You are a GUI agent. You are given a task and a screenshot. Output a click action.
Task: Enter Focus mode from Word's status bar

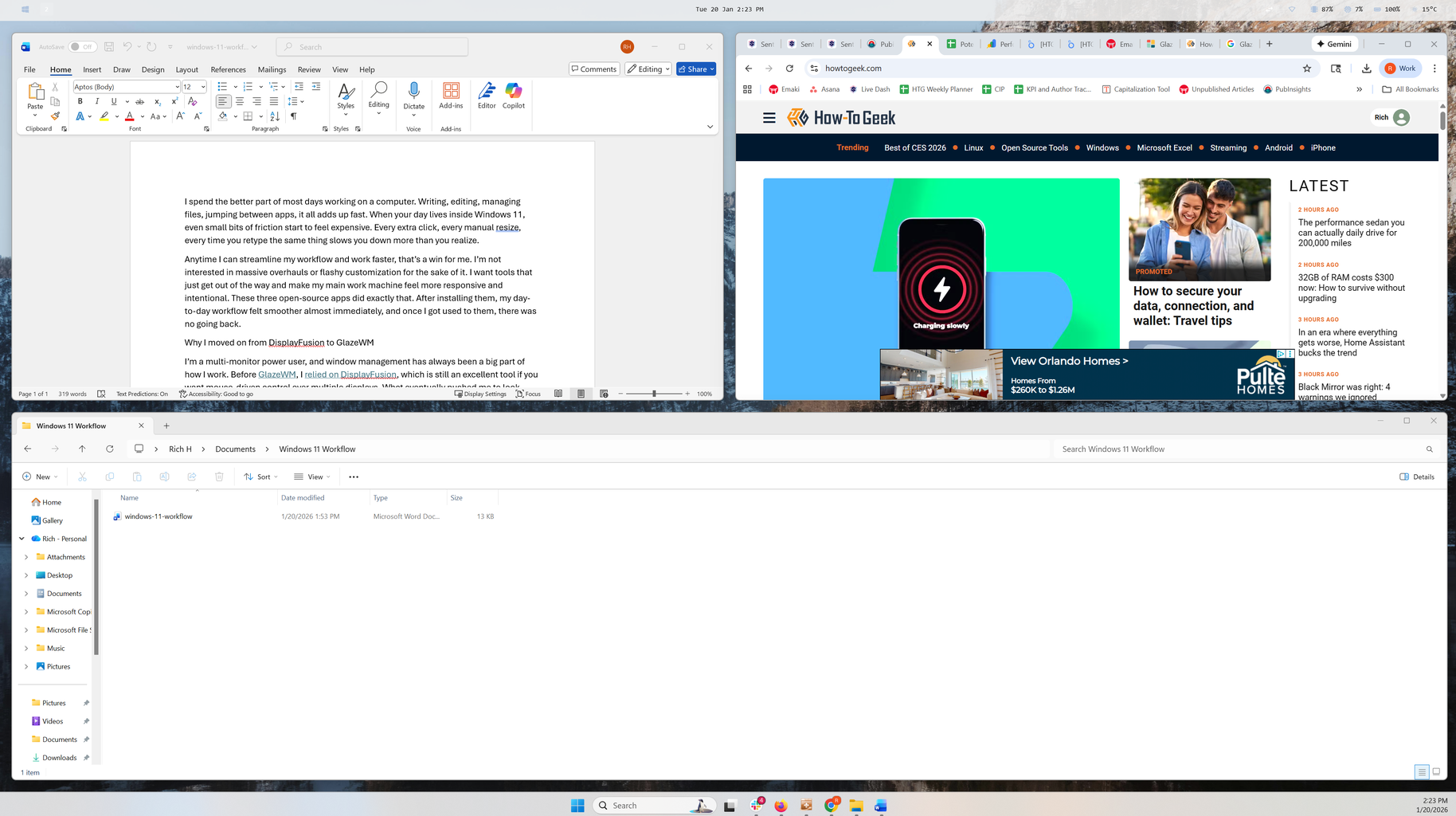click(x=529, y=393)
